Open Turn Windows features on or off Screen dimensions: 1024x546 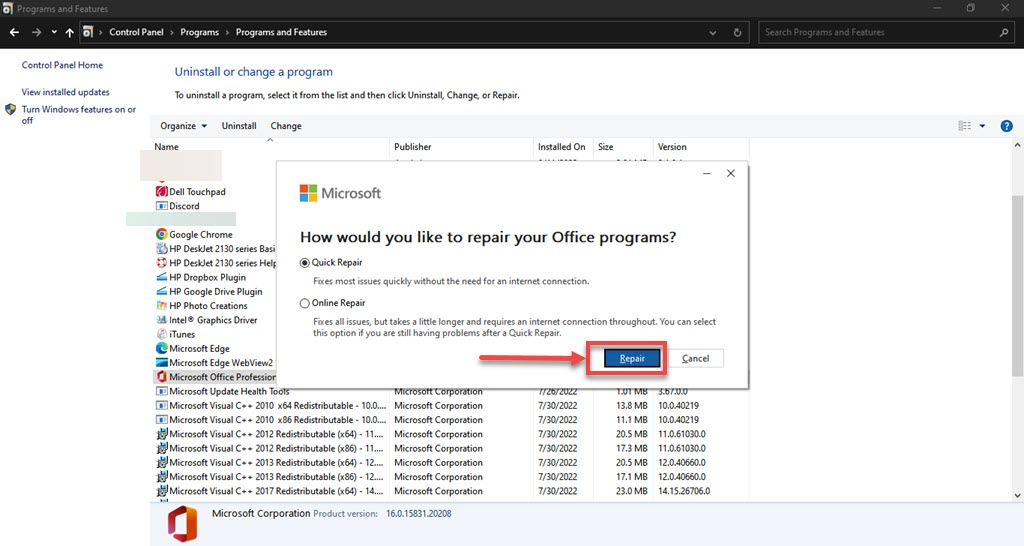click(x=78, y=114)
